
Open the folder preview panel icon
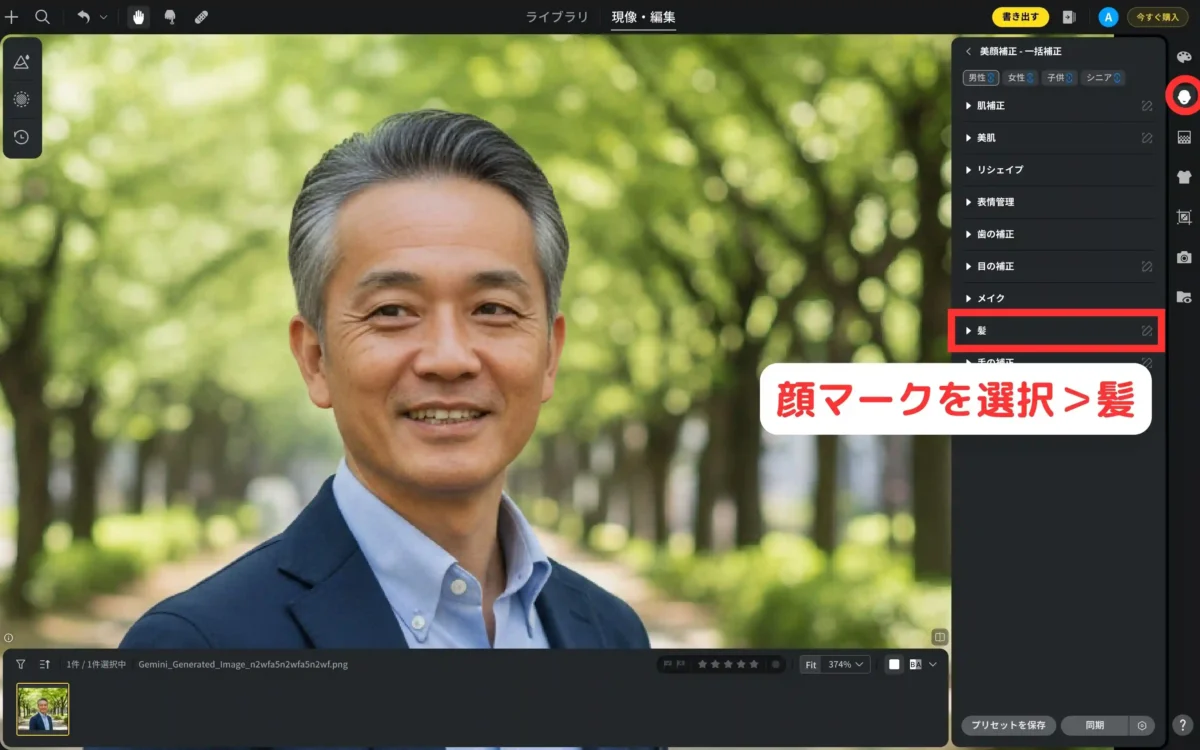pos(1184,297)
